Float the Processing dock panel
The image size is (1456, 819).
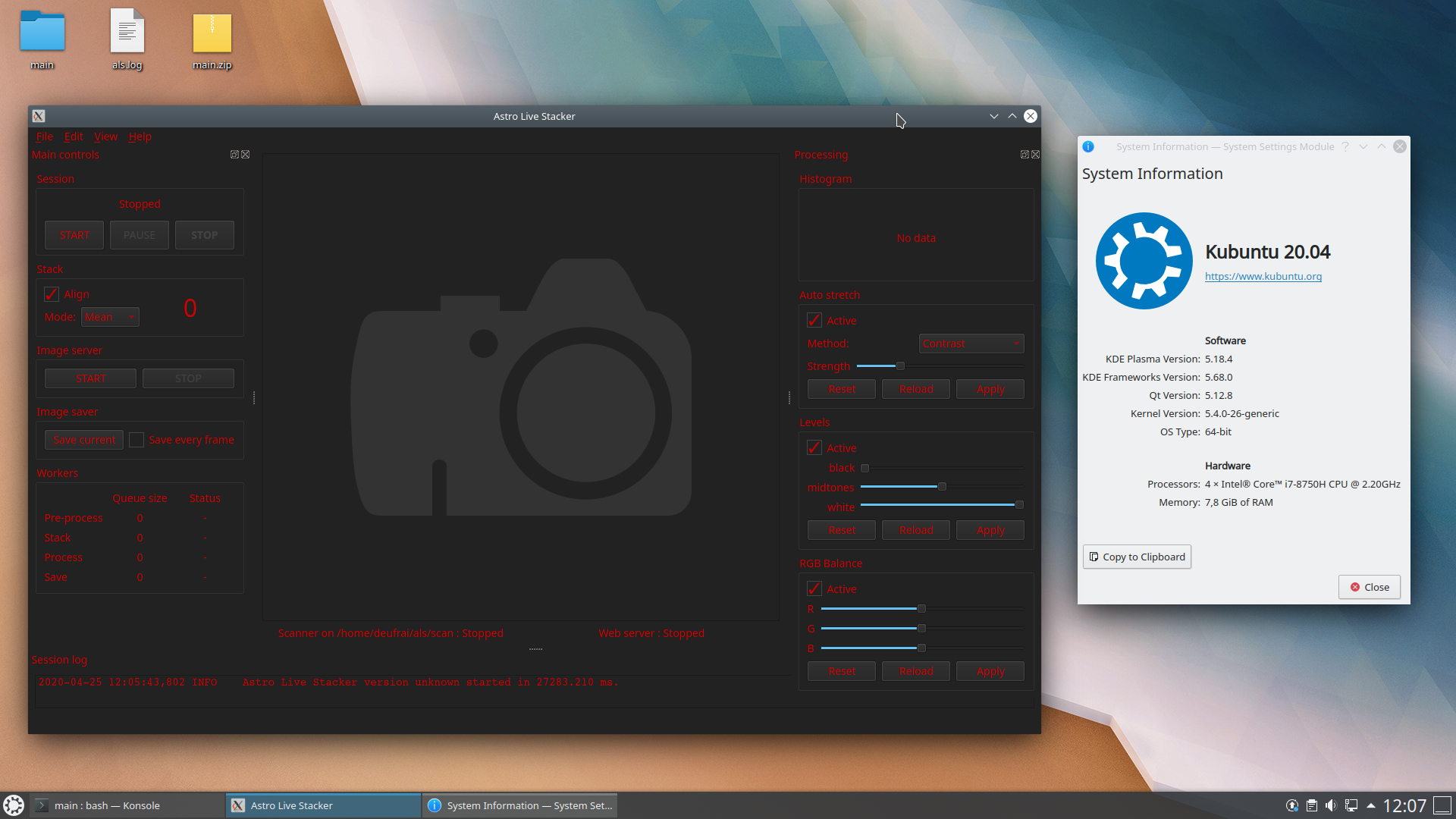tap(1025, 155)
